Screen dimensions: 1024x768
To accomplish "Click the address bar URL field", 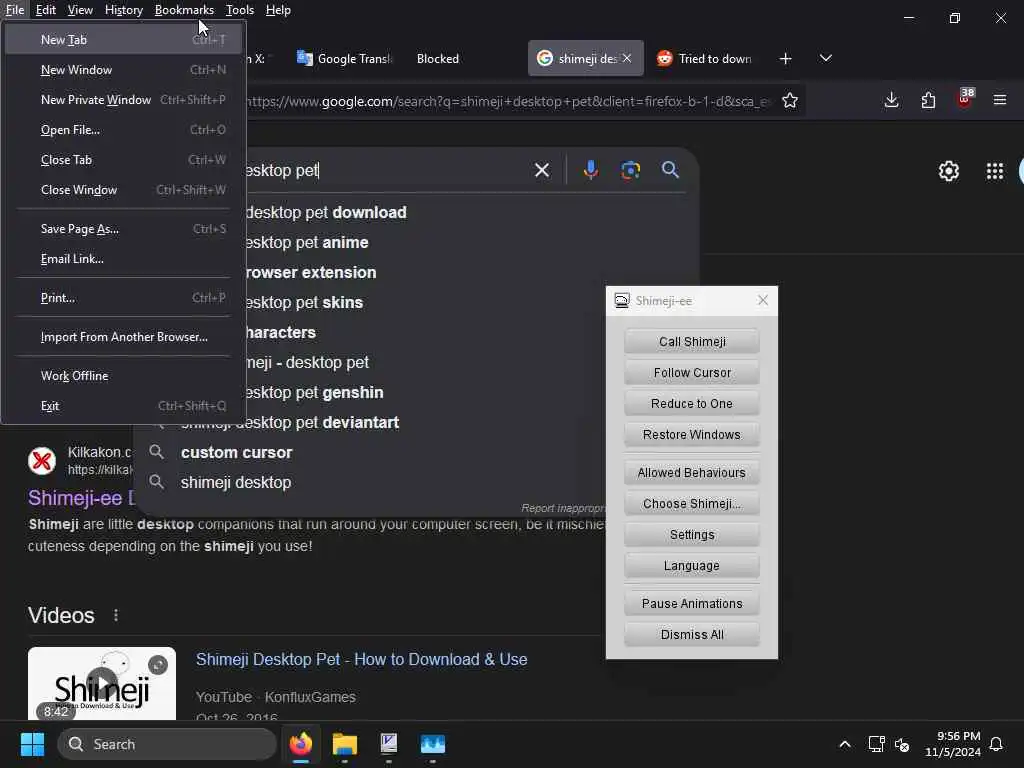I will [508, 101].
